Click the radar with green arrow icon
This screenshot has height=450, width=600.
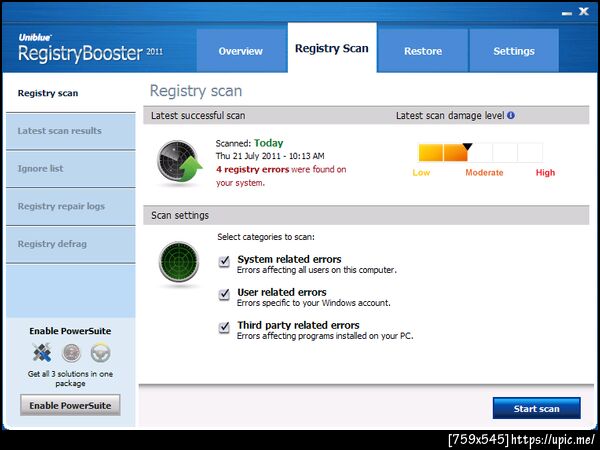point(179,161)
